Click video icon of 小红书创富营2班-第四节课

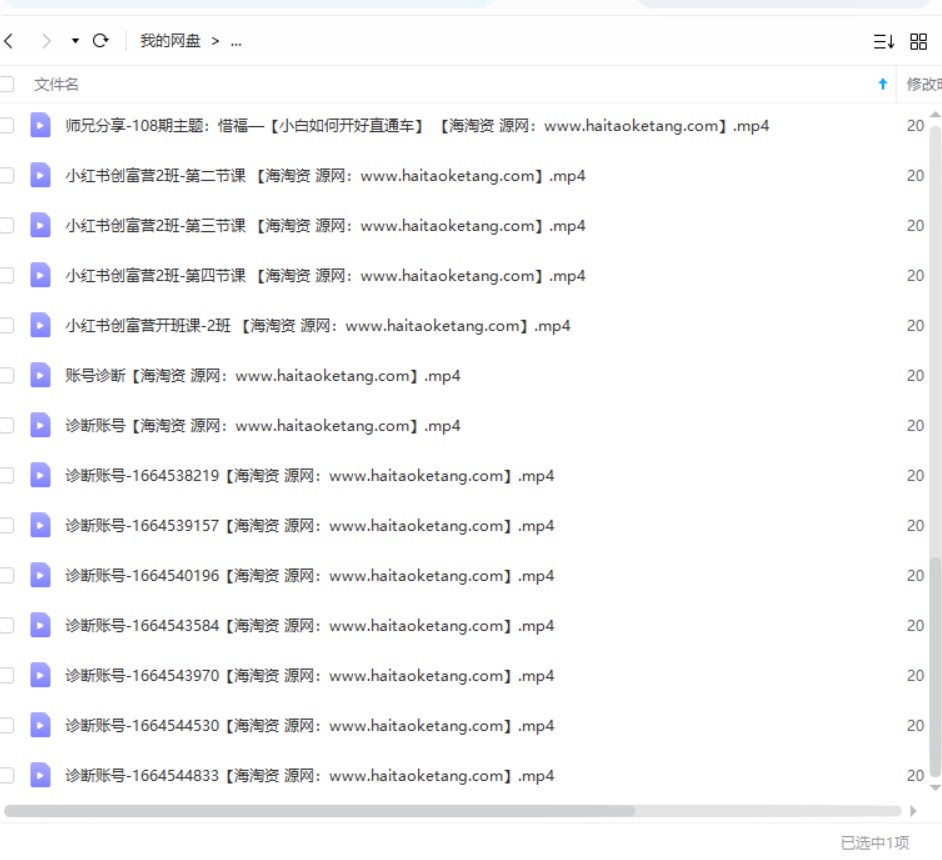coord(40,275)
